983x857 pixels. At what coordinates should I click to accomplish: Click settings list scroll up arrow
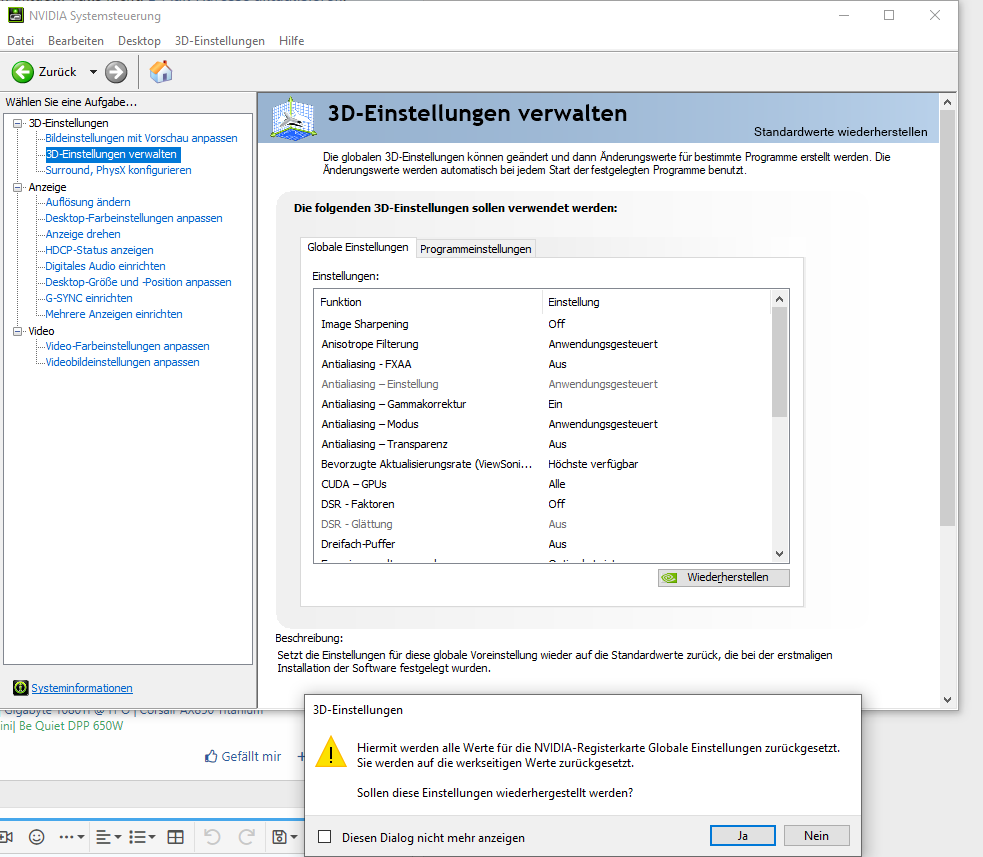pyautogui.click(x=779, y=299)
